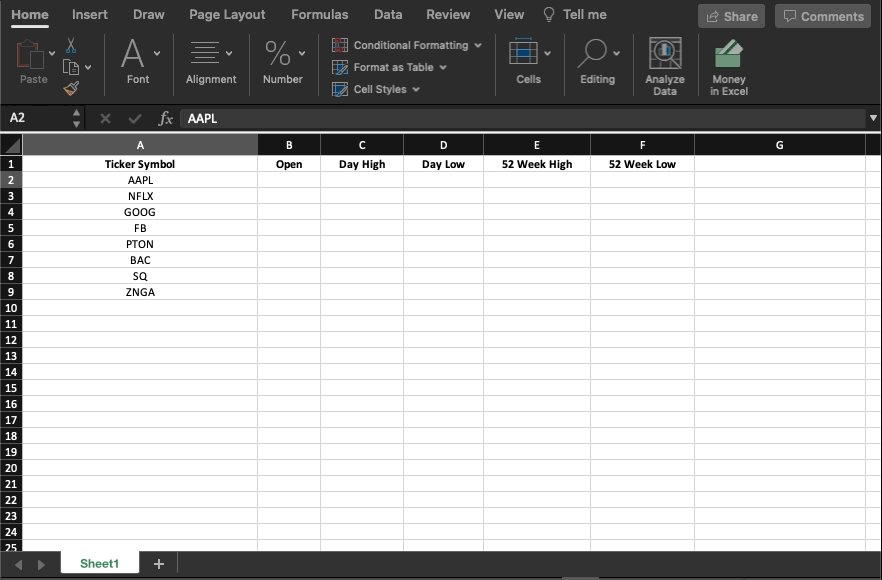Open the Formulas tab
Image resolution: width=882 pixels, height=580 pixels.
tap(320, 15)
